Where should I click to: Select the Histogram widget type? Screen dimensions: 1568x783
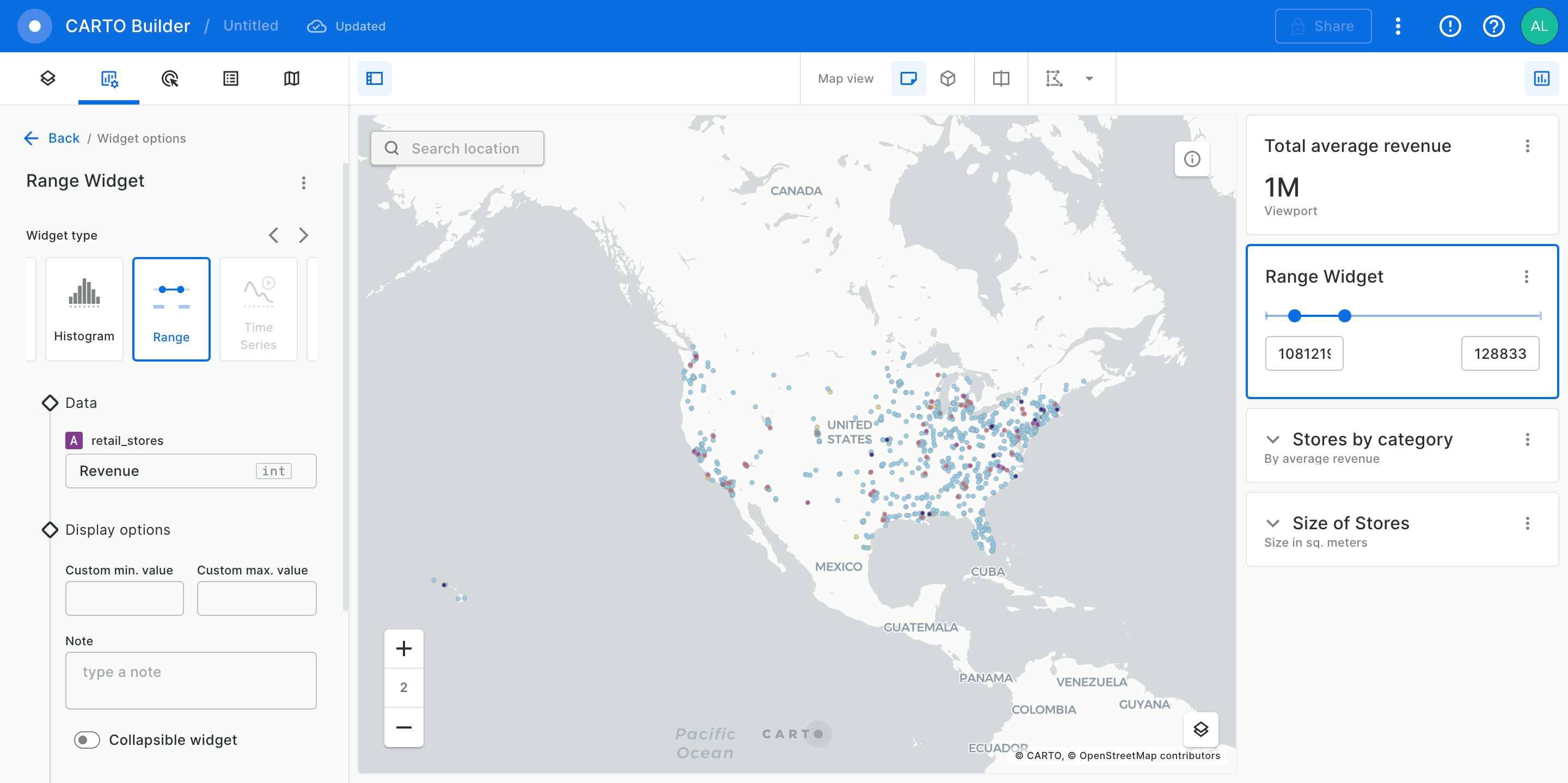tap(84, 309)
